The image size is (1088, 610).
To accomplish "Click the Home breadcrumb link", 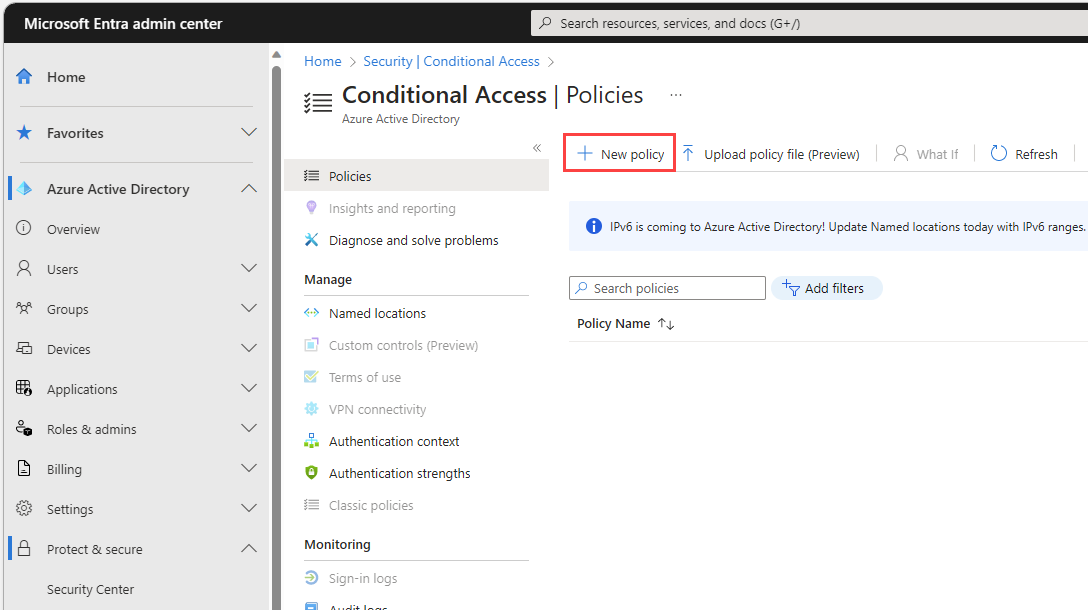I will (x=323, y=61).
